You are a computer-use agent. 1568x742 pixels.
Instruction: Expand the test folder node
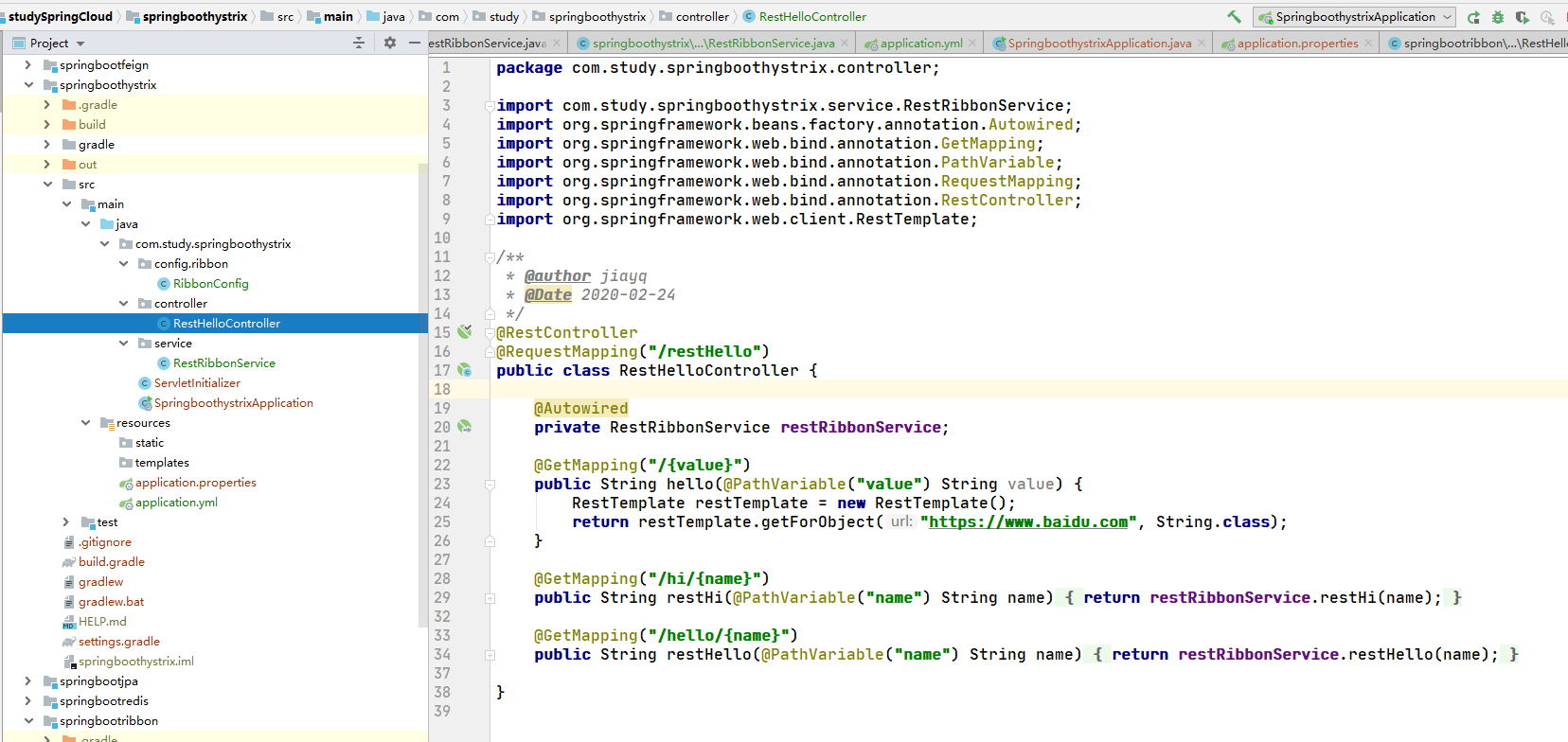coord(66,522)
